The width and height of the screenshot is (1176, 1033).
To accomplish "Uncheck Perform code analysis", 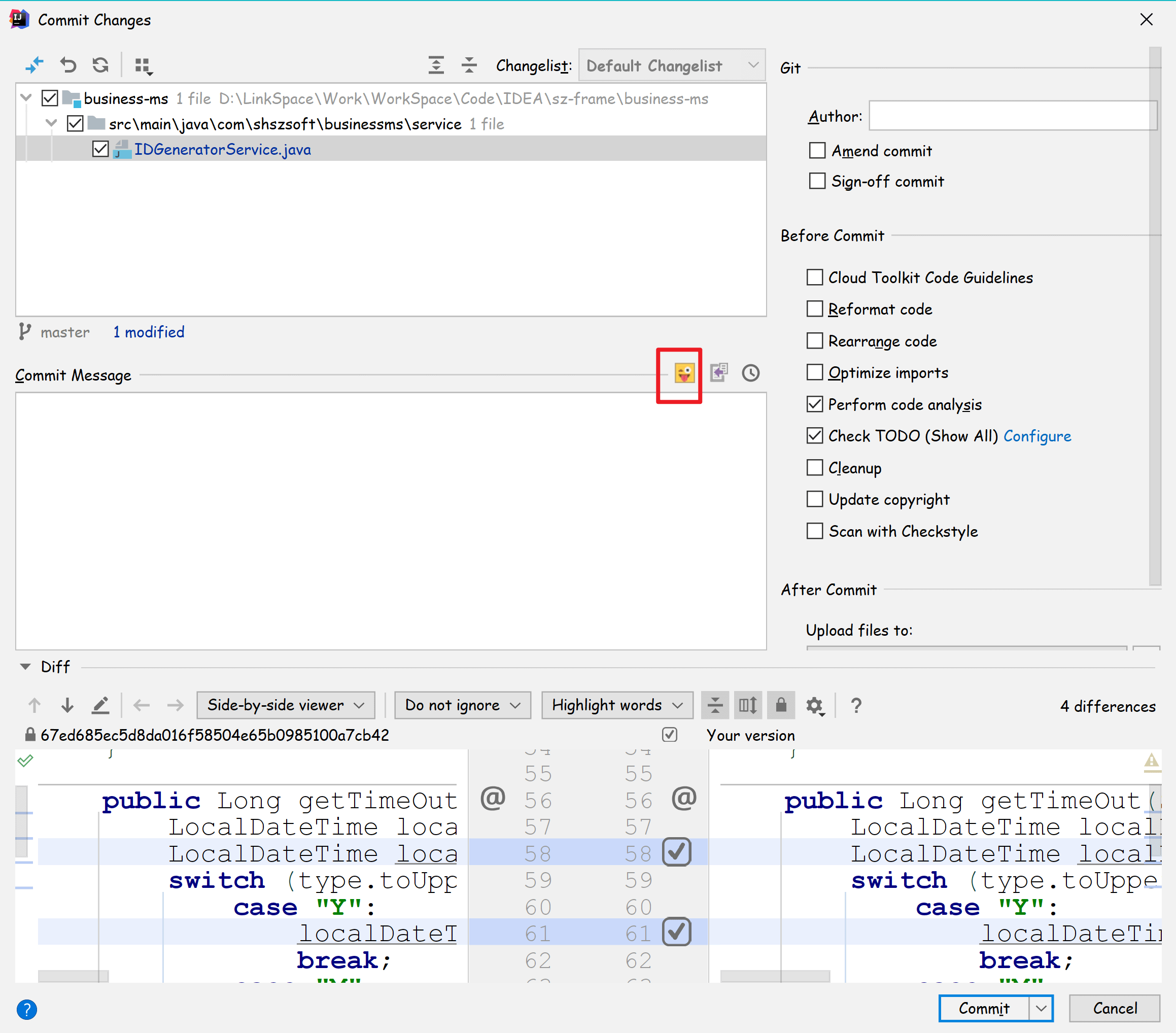I will tap(814, 404).
